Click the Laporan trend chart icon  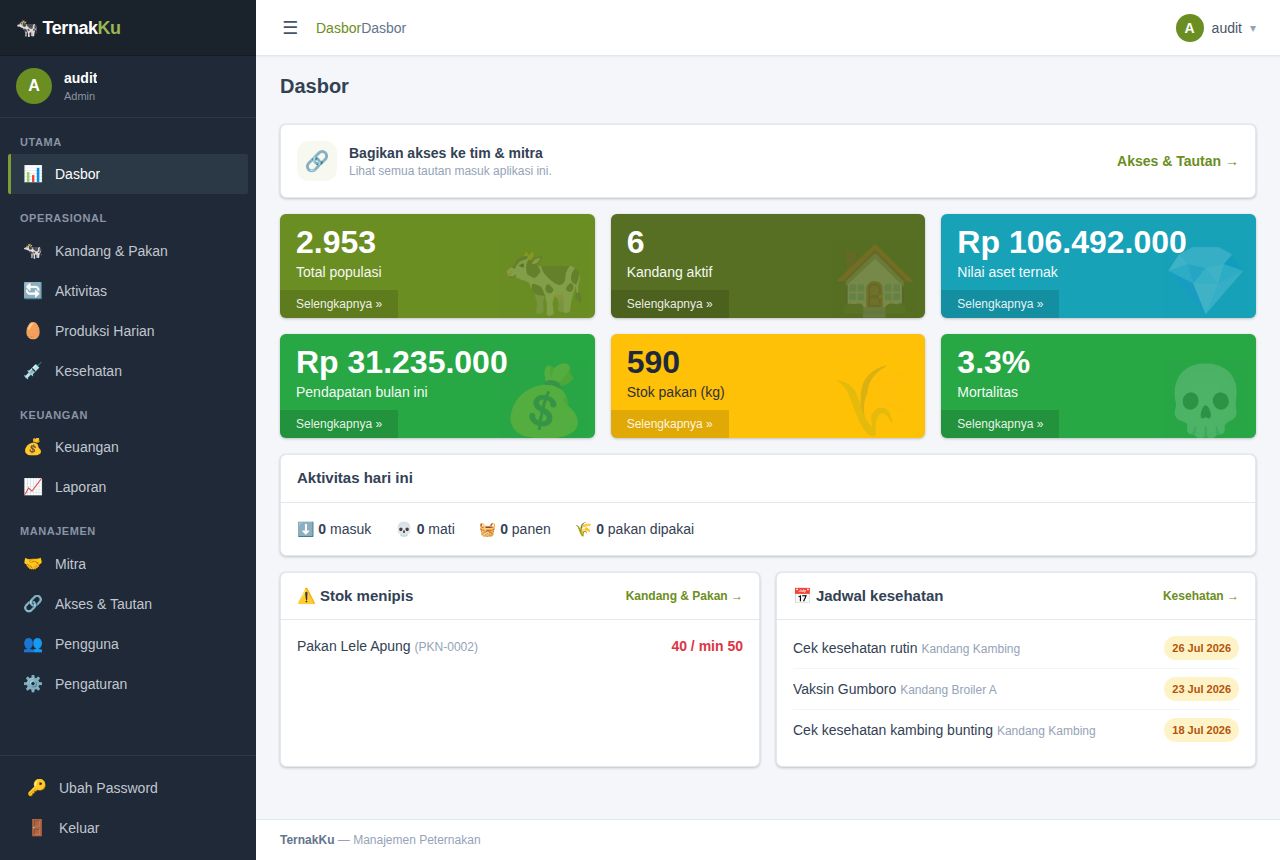33,487
